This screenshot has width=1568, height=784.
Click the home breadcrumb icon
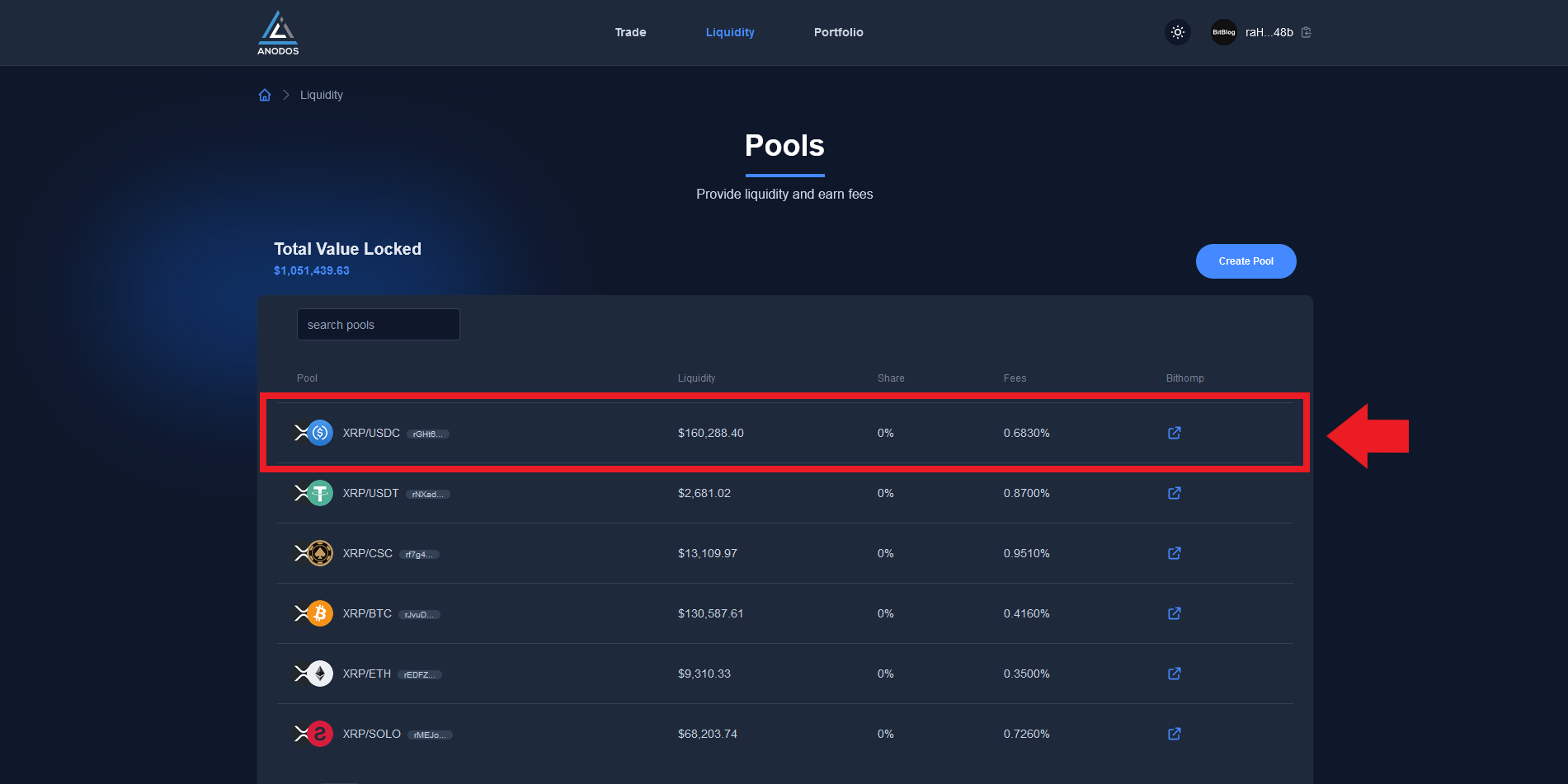(265, 95)
